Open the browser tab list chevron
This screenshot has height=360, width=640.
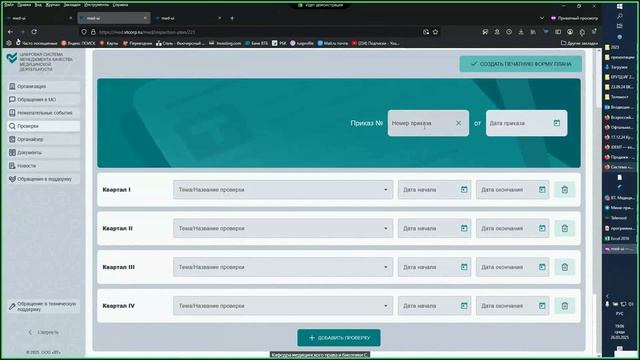[x=542, y=18]
